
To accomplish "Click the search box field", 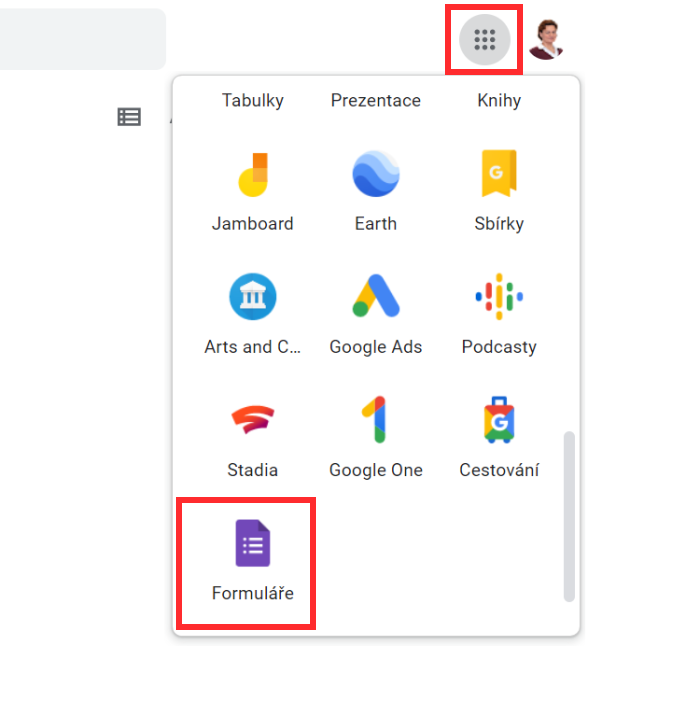I will coord(83,39).
